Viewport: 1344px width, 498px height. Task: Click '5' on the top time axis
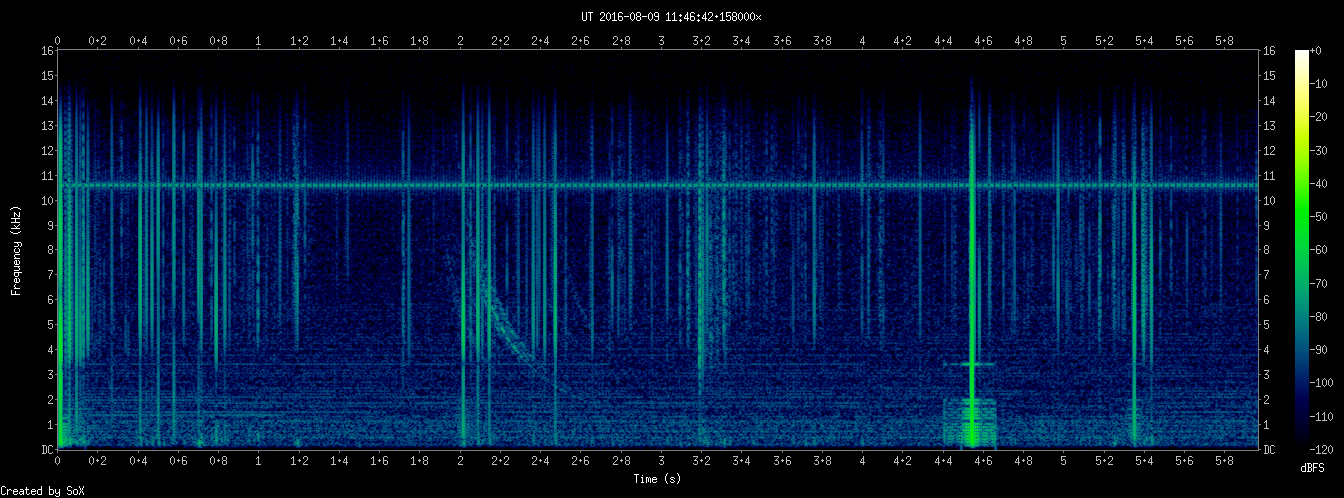point(1063,41)
